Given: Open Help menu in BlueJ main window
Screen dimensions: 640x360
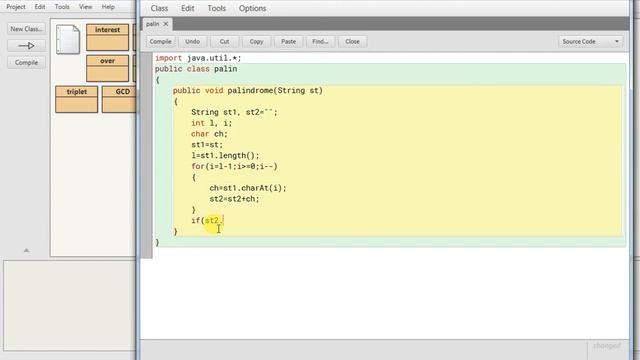Looking at the screenshot, I should (108, 7).
